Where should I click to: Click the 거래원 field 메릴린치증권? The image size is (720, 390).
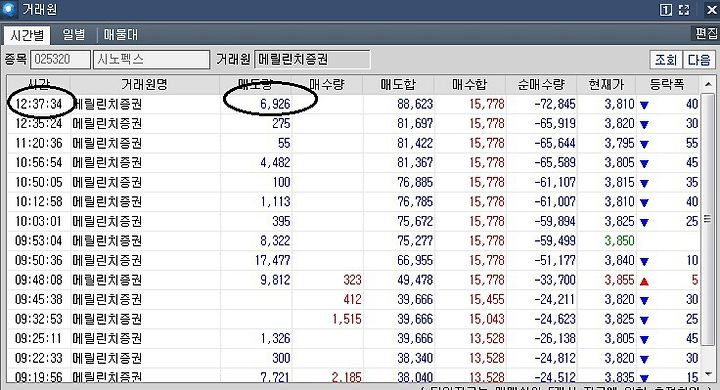click(312, 60)
